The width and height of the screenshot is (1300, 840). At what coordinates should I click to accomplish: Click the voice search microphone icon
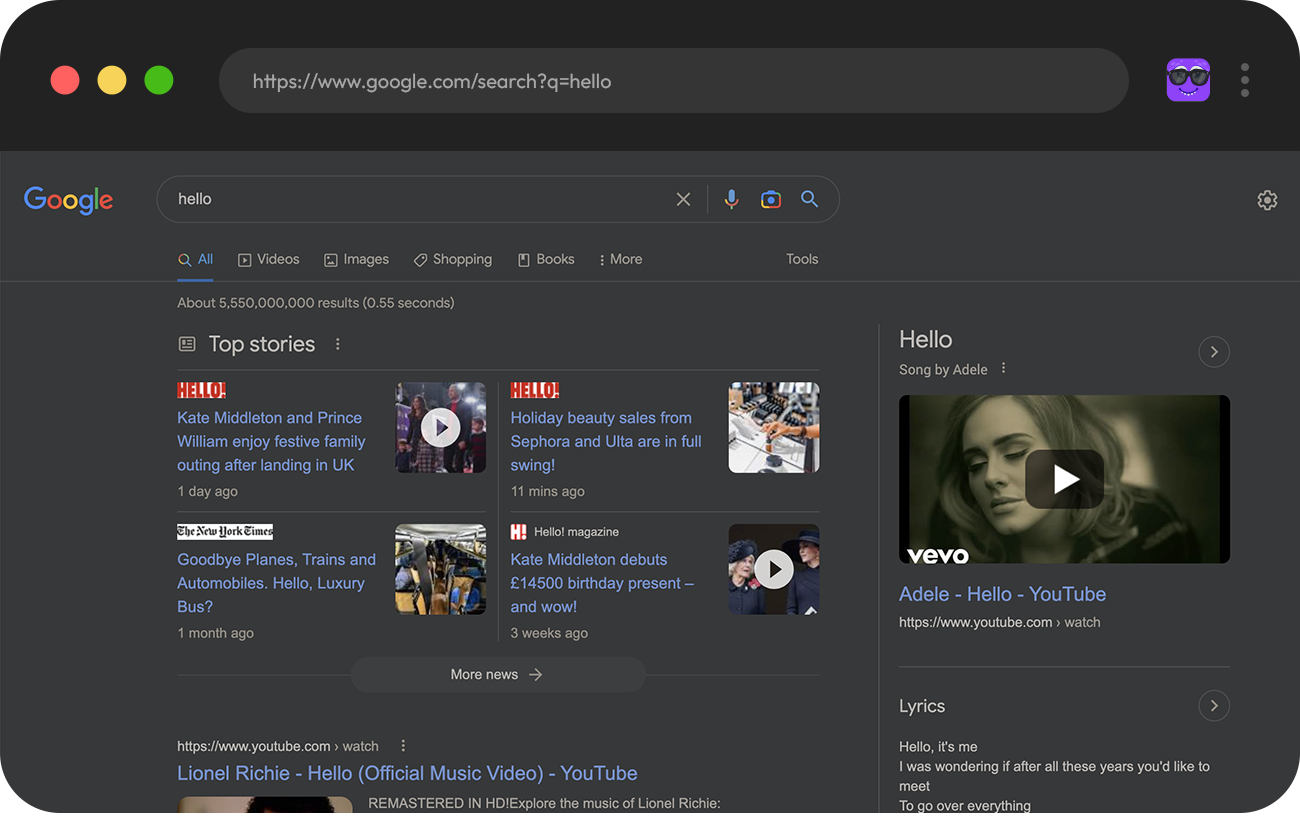[x=731, y=199]
